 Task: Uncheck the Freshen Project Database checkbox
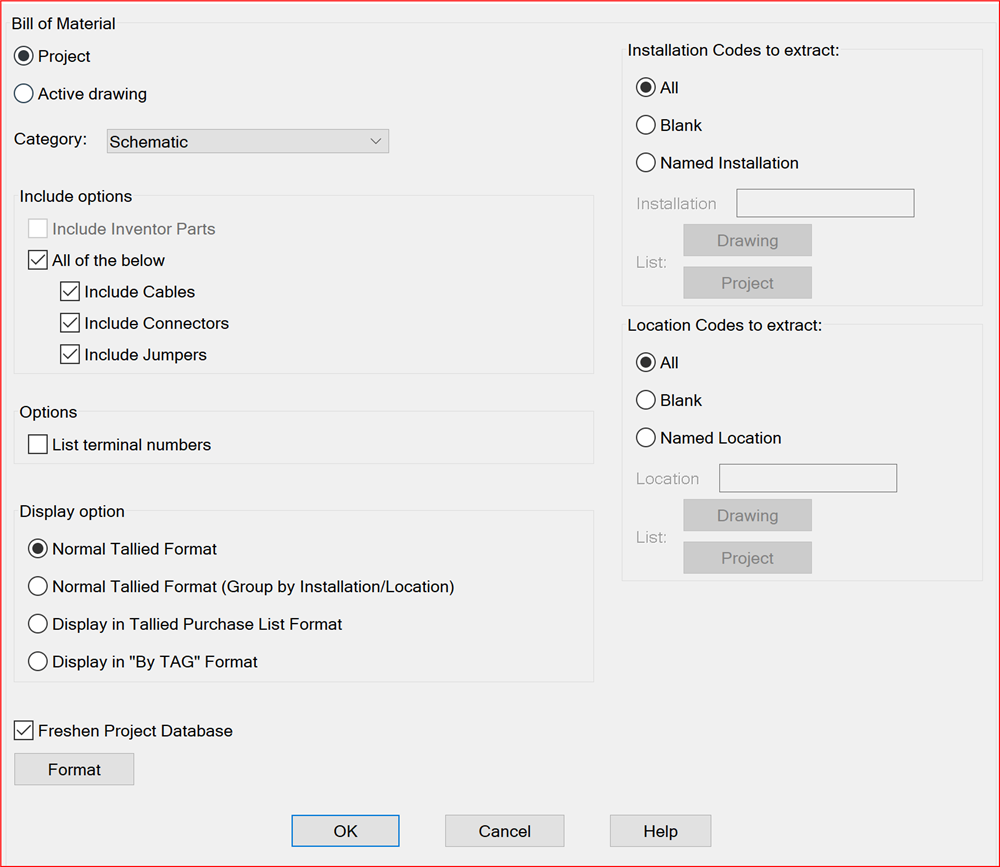coord(24,730)
